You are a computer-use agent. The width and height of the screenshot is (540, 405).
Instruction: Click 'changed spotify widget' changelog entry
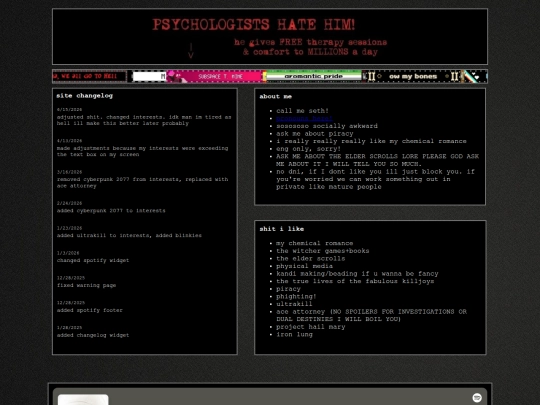click(93, 260)
